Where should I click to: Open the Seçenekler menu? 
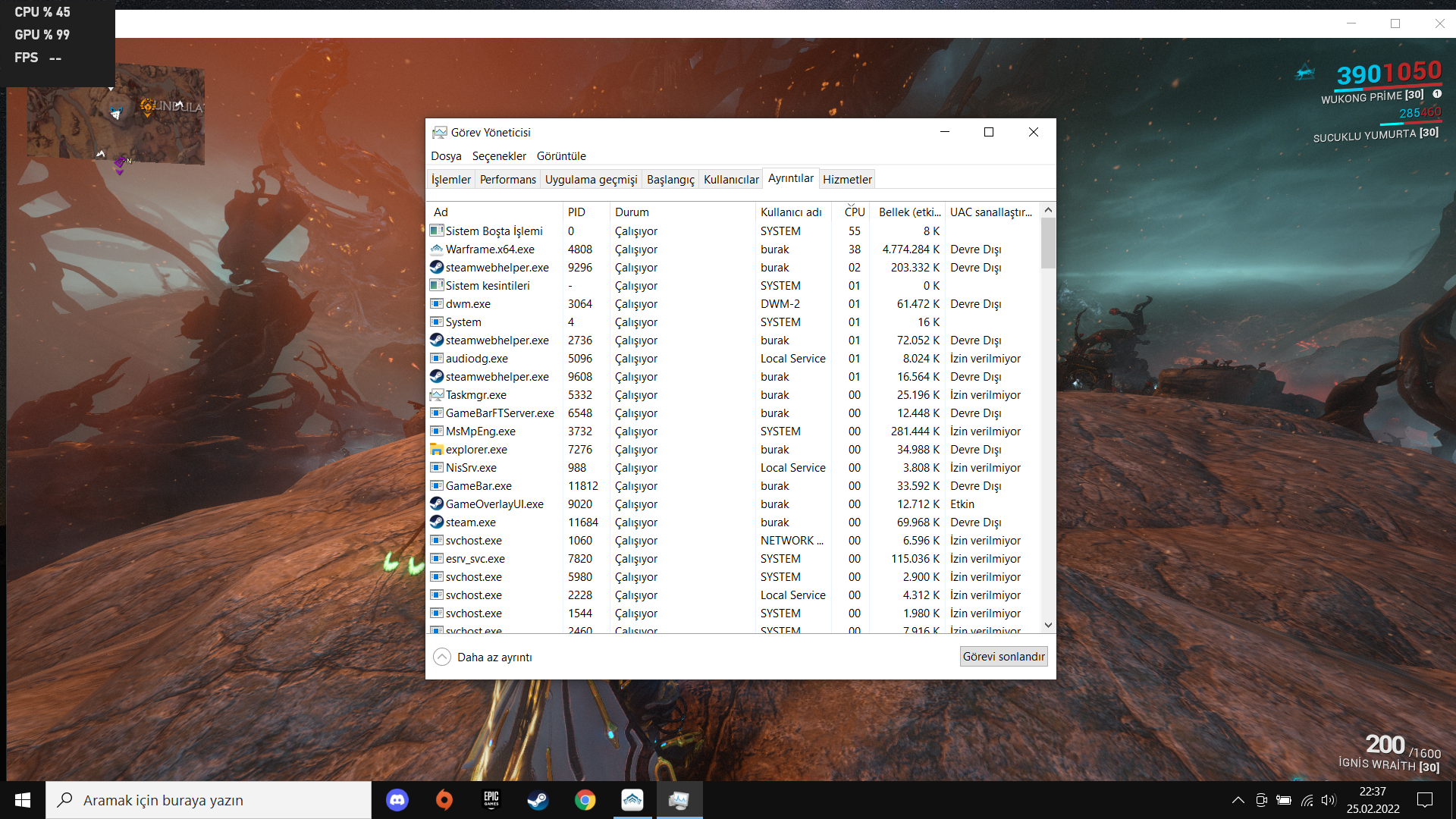coord(498,156)
